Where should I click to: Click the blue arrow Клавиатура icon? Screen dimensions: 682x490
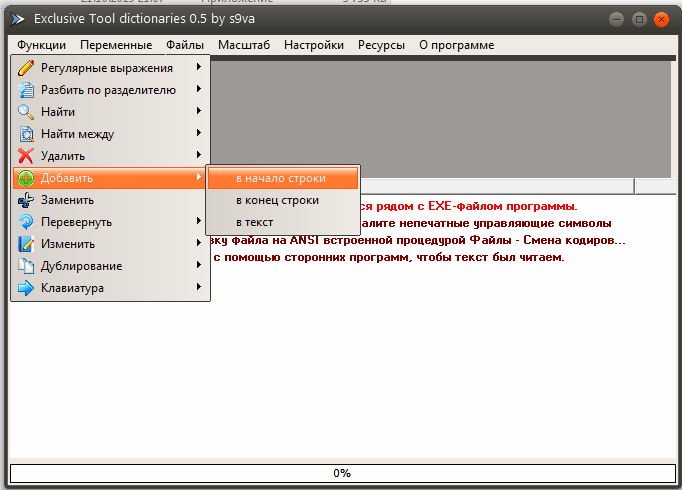point(26,288)
